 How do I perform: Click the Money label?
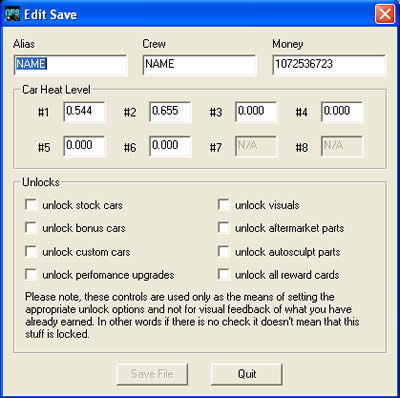(x=288, y=44)
